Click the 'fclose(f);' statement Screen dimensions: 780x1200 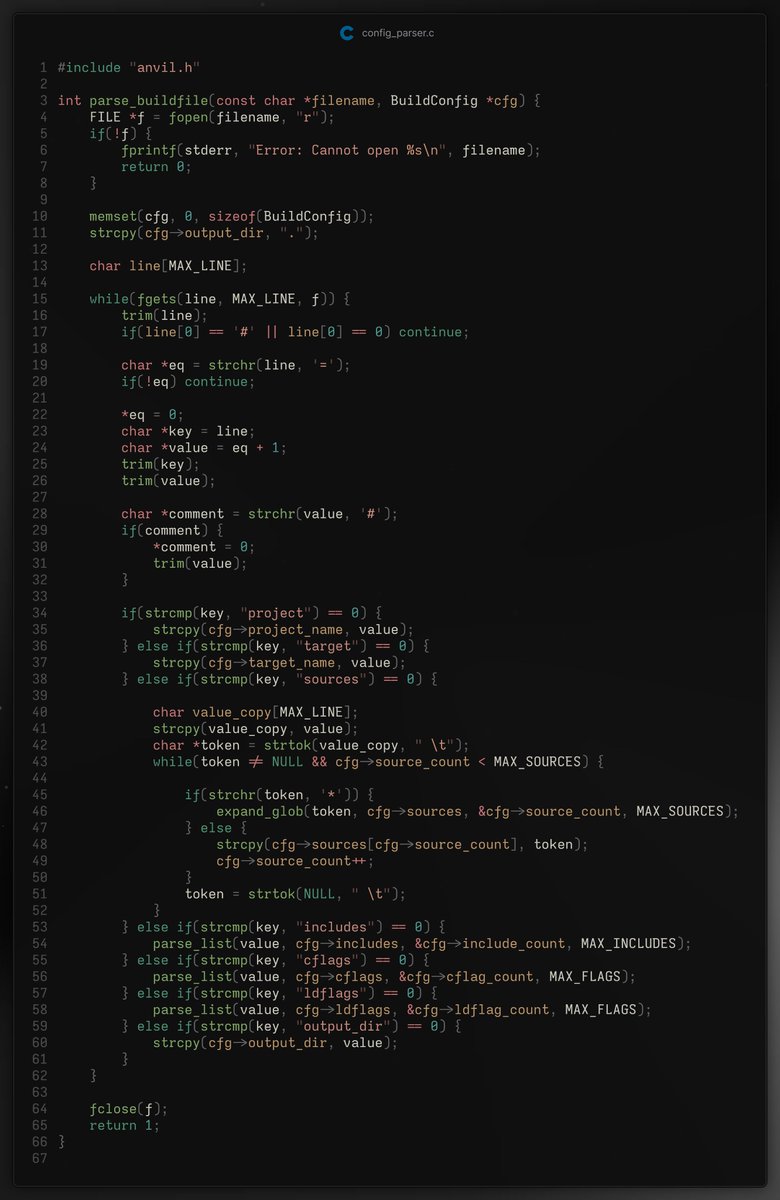(x=129, y=1108)
